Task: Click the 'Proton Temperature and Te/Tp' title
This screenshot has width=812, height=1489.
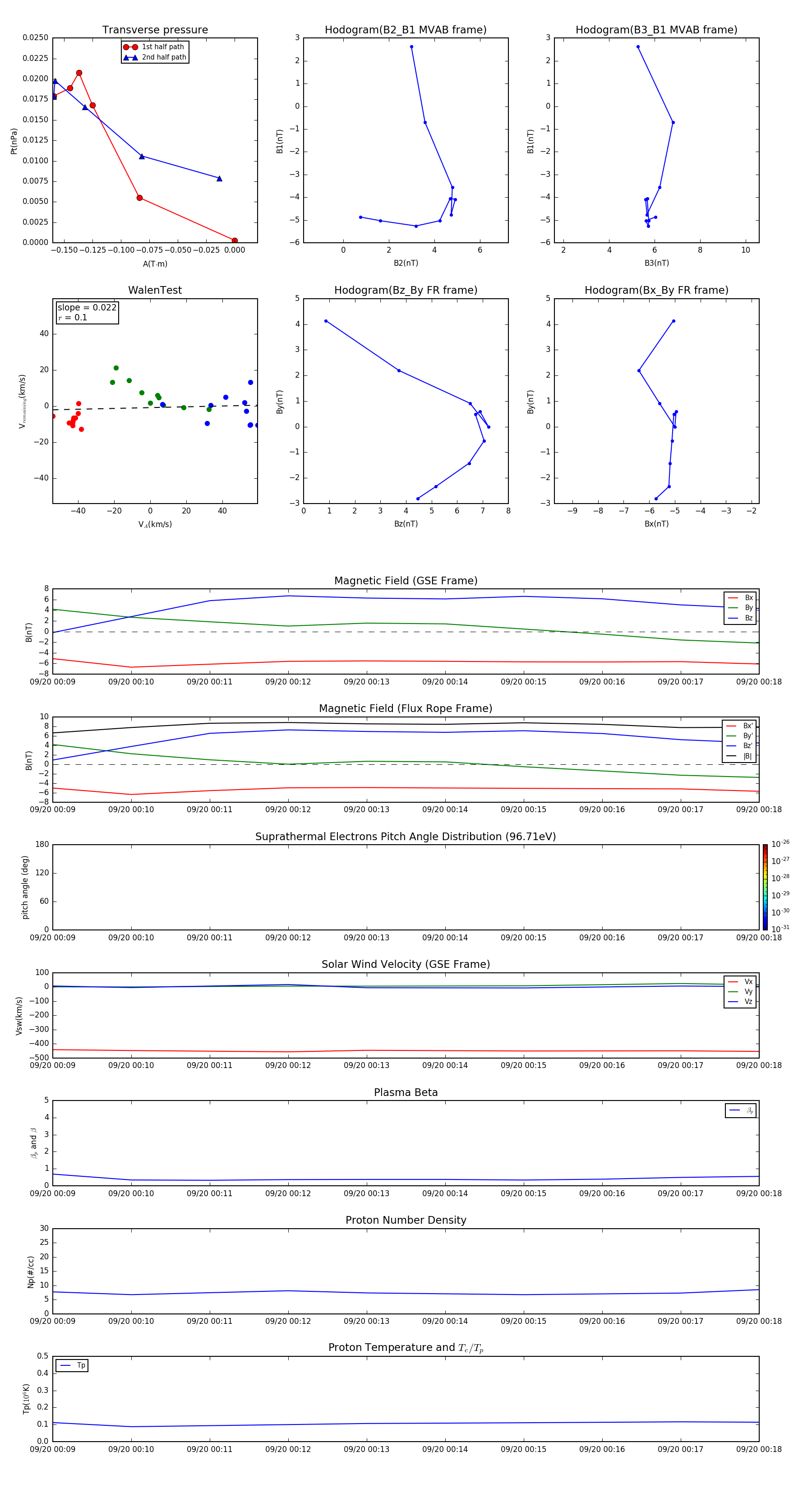Action: pyautogui.click(x=406, y=1347)
